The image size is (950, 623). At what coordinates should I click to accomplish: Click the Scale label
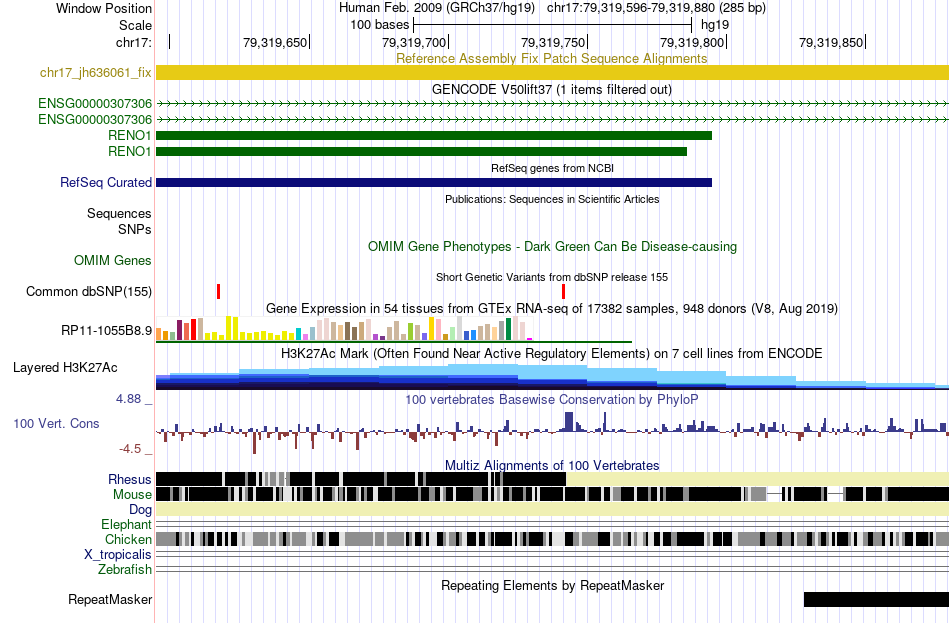135,25
